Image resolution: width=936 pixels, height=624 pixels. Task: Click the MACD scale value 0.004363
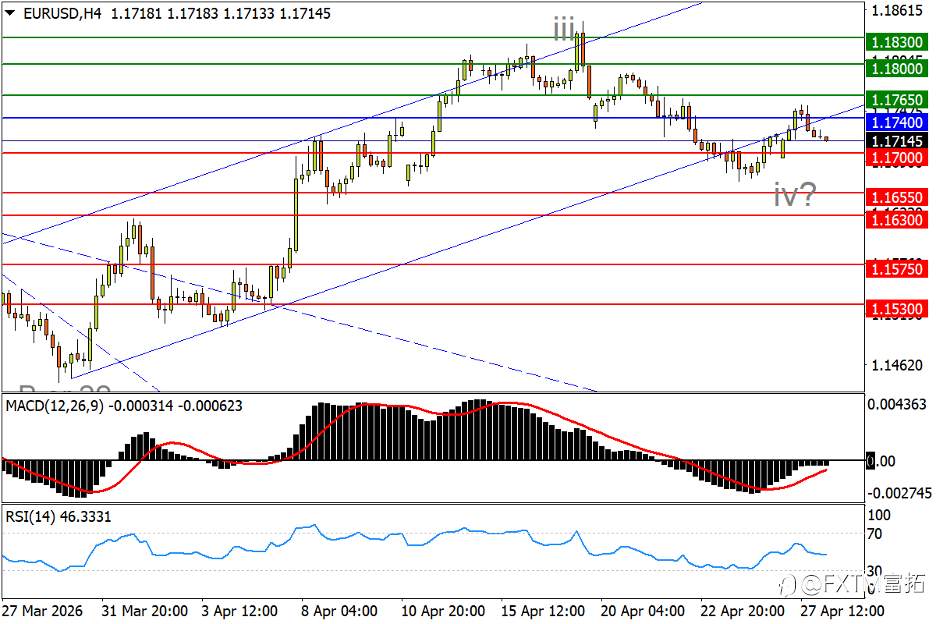coord(897,404)
